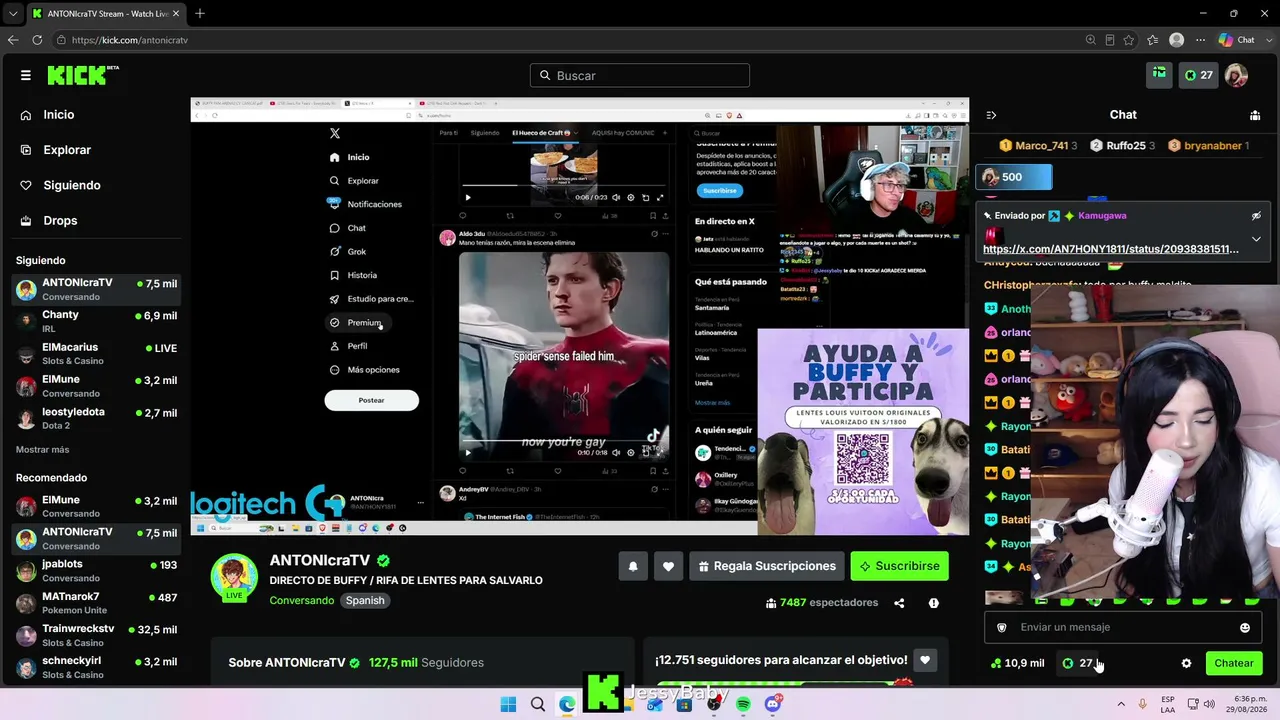Open the user profile avatar menu
The image size is (1280, 720).
pyautogui.click(x=1237, y=75)
